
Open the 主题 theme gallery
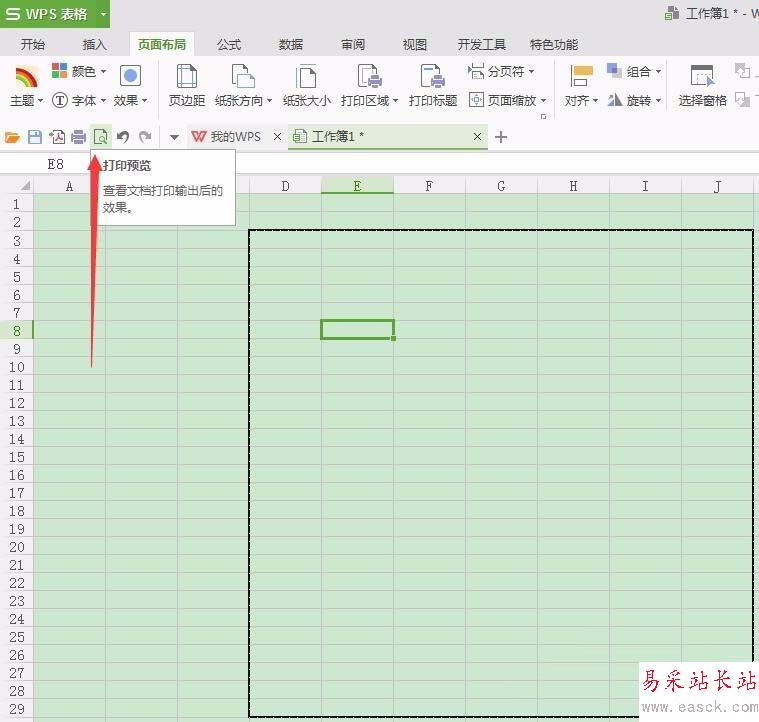[26, 86]
